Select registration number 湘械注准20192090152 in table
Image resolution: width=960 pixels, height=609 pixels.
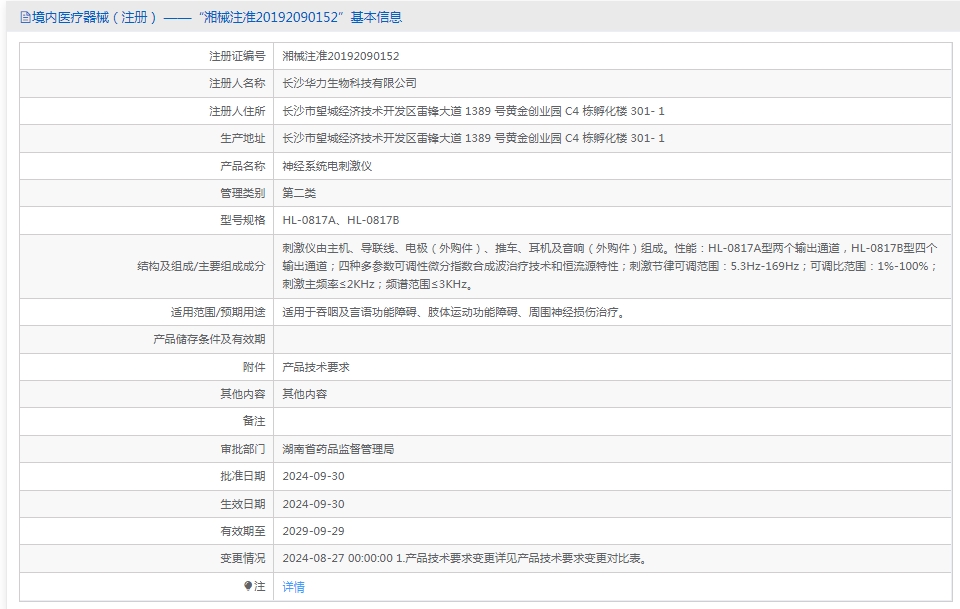pyautogui.click(x=340, y=57)
